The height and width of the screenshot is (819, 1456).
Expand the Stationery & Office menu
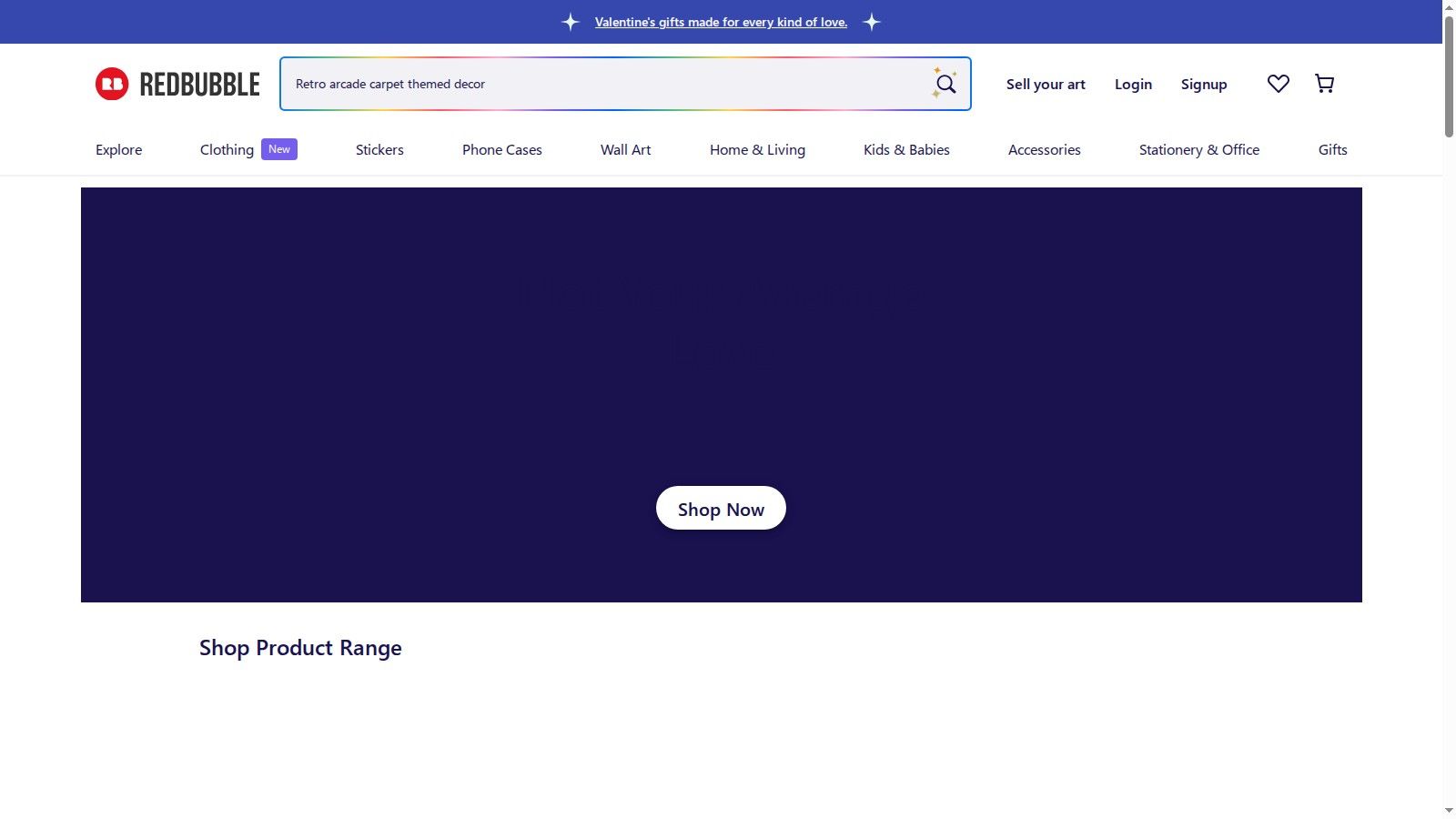point(1199,150)
